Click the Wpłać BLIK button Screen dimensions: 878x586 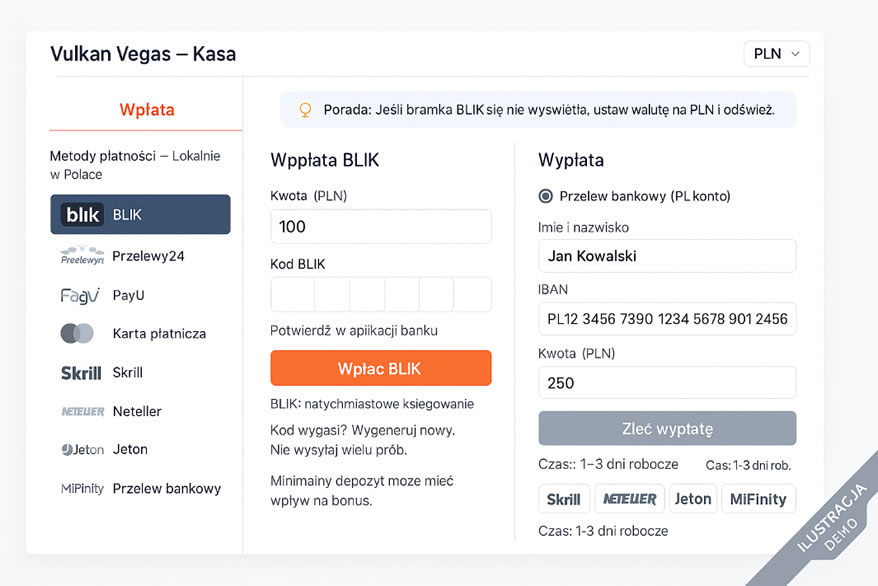(x=381, y=368)
